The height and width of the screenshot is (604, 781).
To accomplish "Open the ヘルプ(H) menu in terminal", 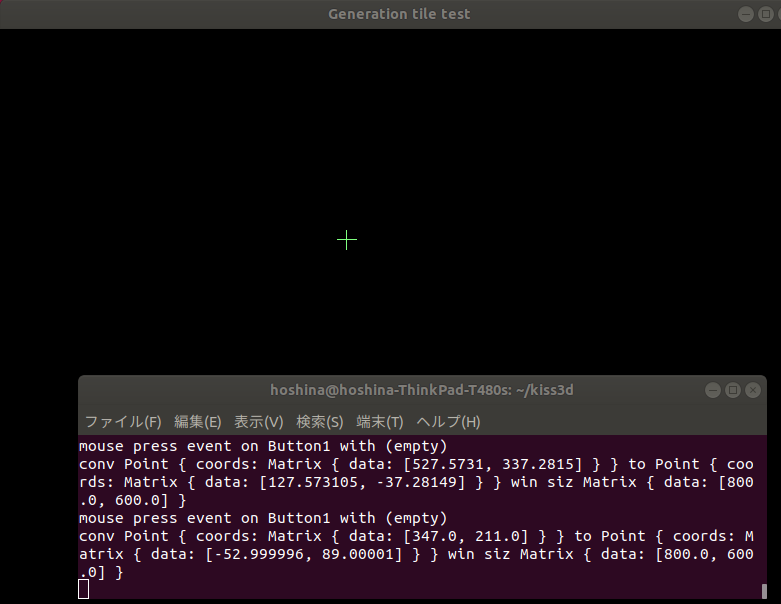I will 448,422.
